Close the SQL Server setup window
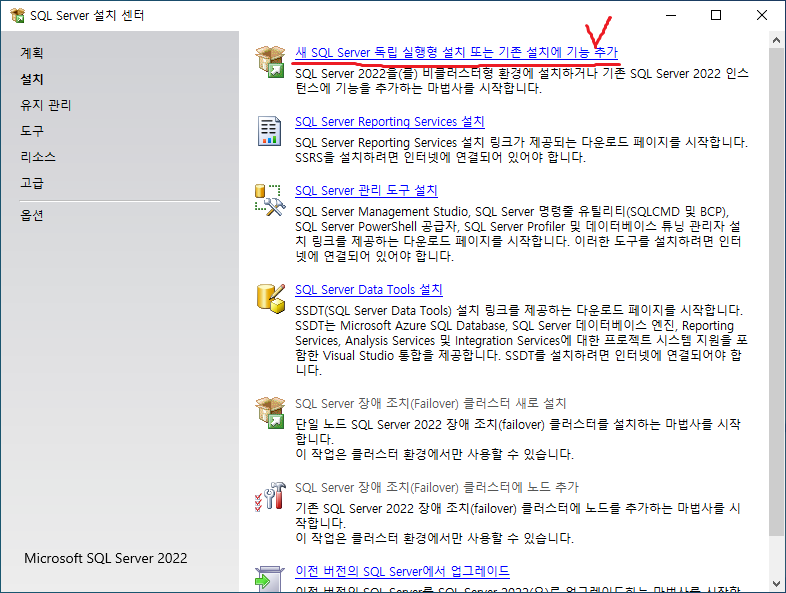The width and height of the screenshot is (786, 593). (x=761, y=16)
